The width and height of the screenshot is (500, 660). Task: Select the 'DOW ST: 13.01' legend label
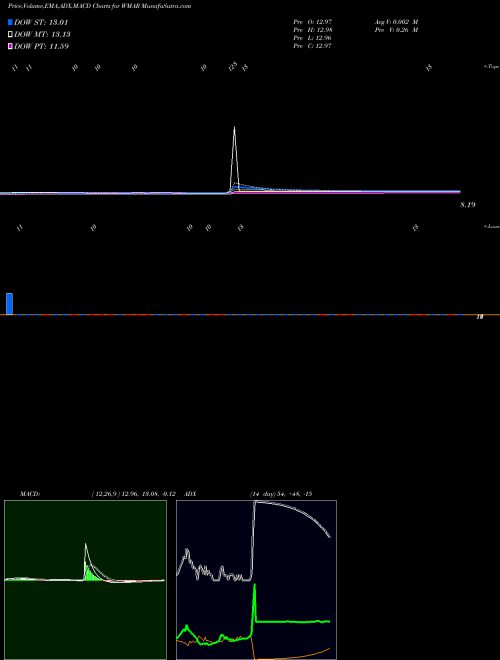41,22
